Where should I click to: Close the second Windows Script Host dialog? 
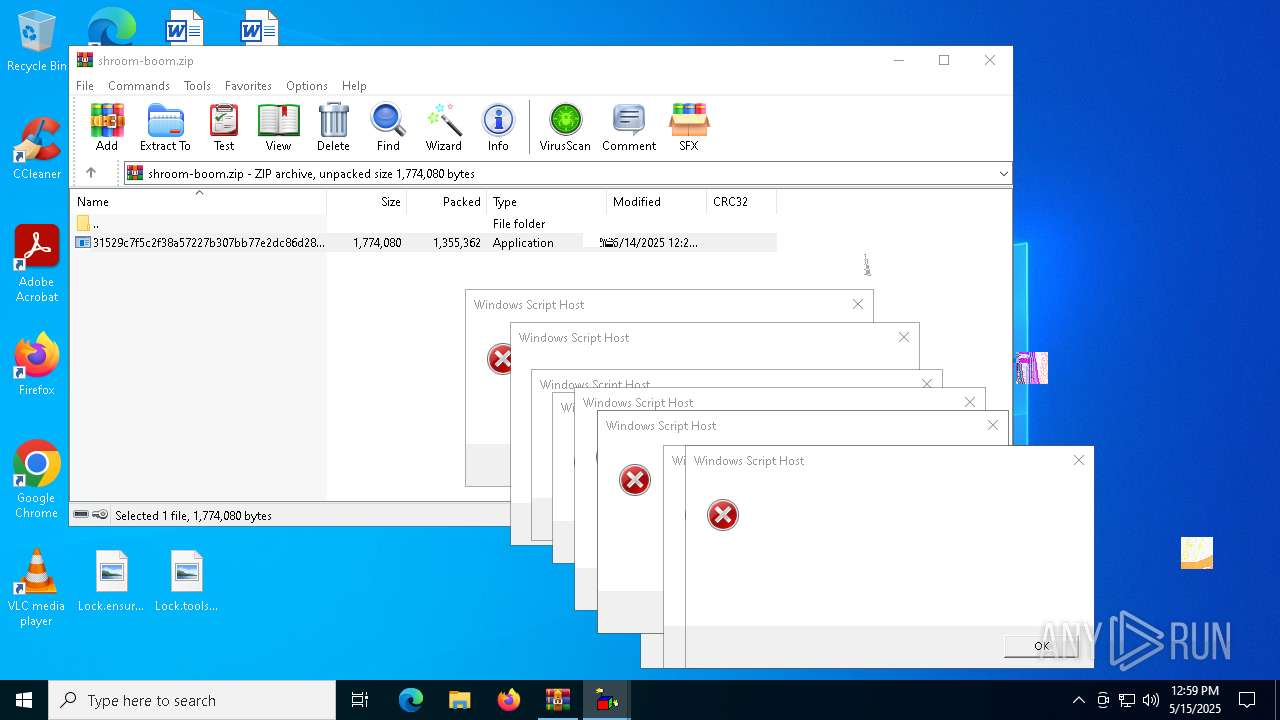(x=903, y=337)
